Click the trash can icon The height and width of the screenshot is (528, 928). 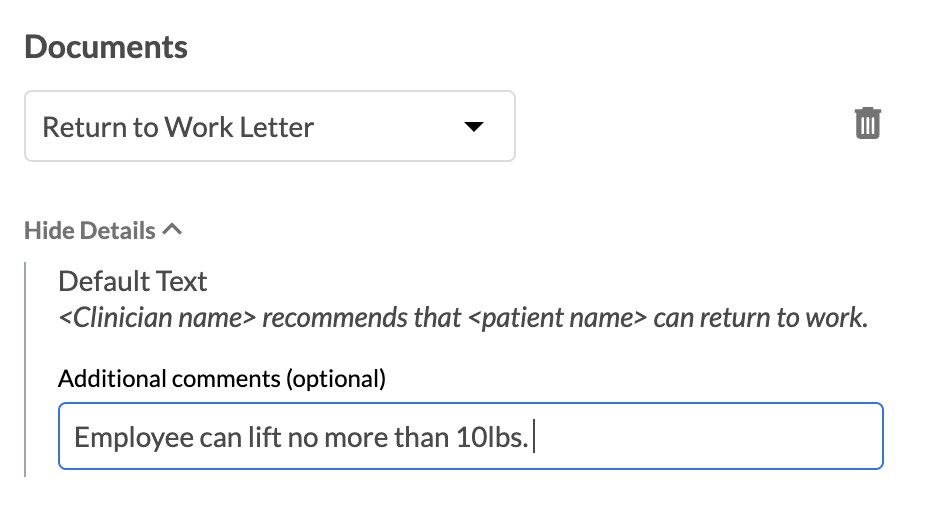coord(867,124)
